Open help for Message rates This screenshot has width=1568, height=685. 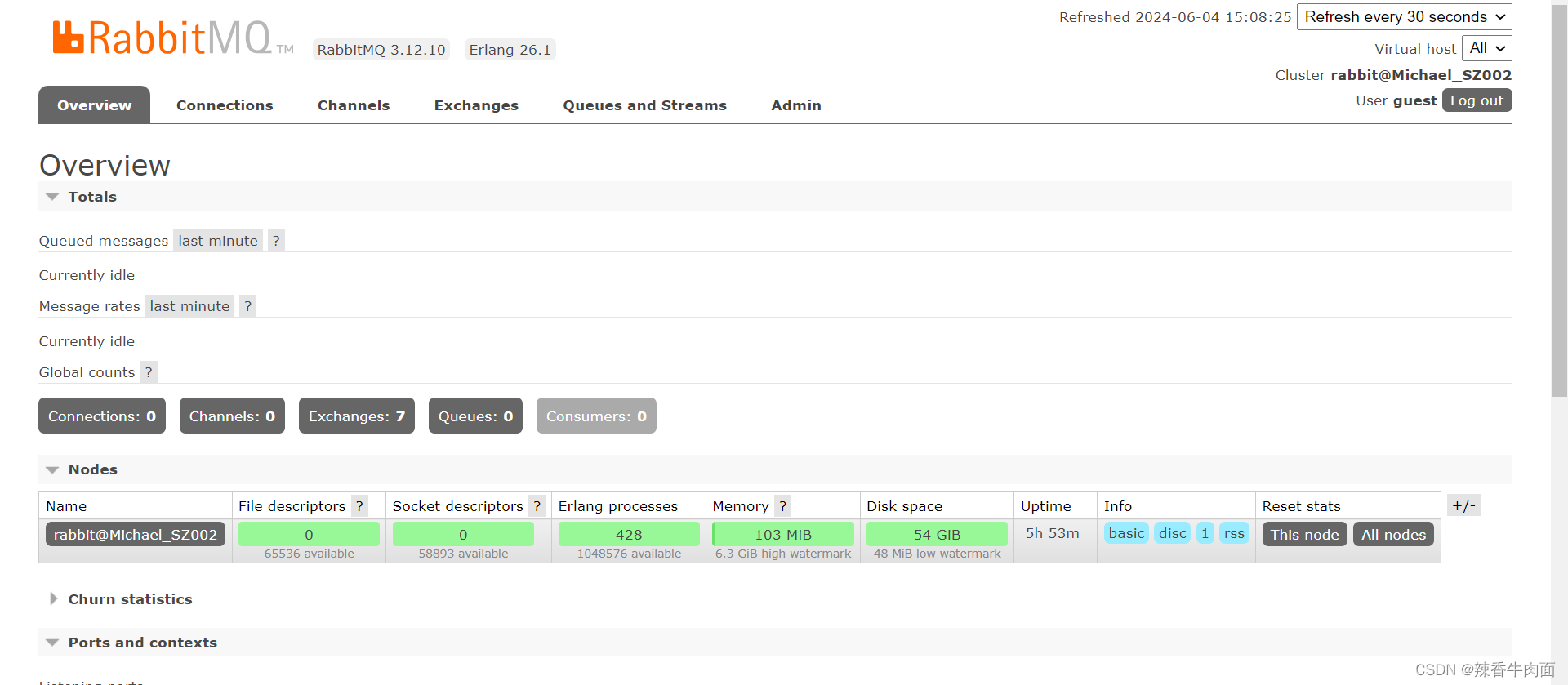[x=247, y=306]
